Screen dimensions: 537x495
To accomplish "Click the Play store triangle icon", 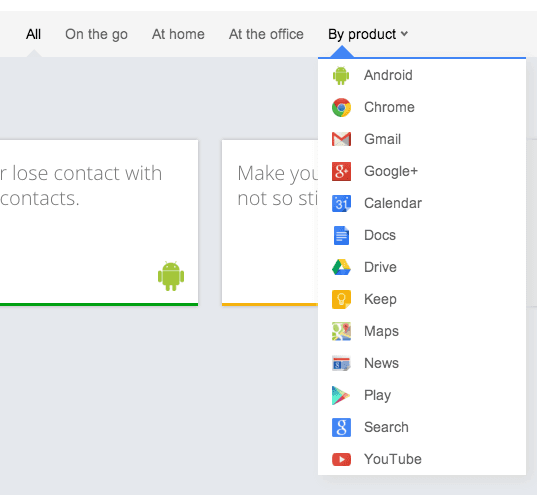I will tap(341, 395).
